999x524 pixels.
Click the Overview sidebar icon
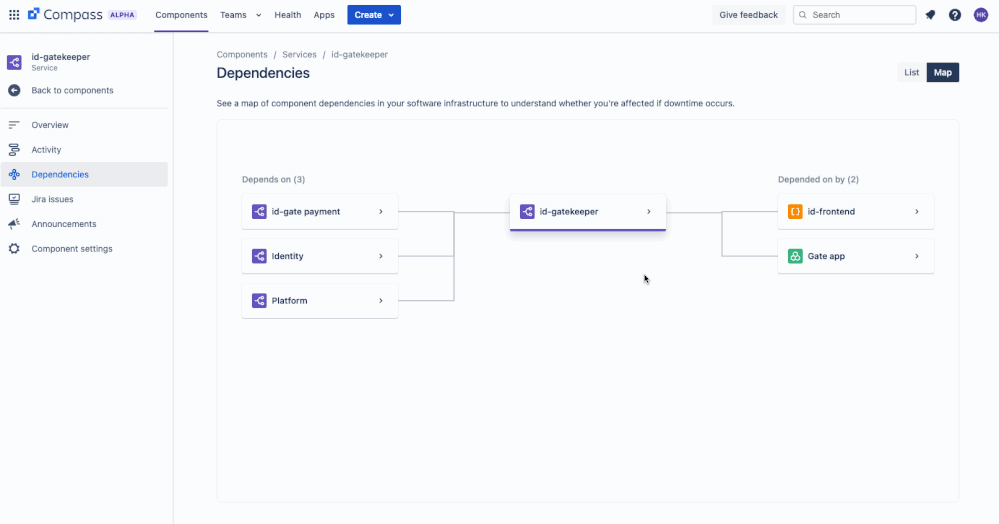coord(14,125)
